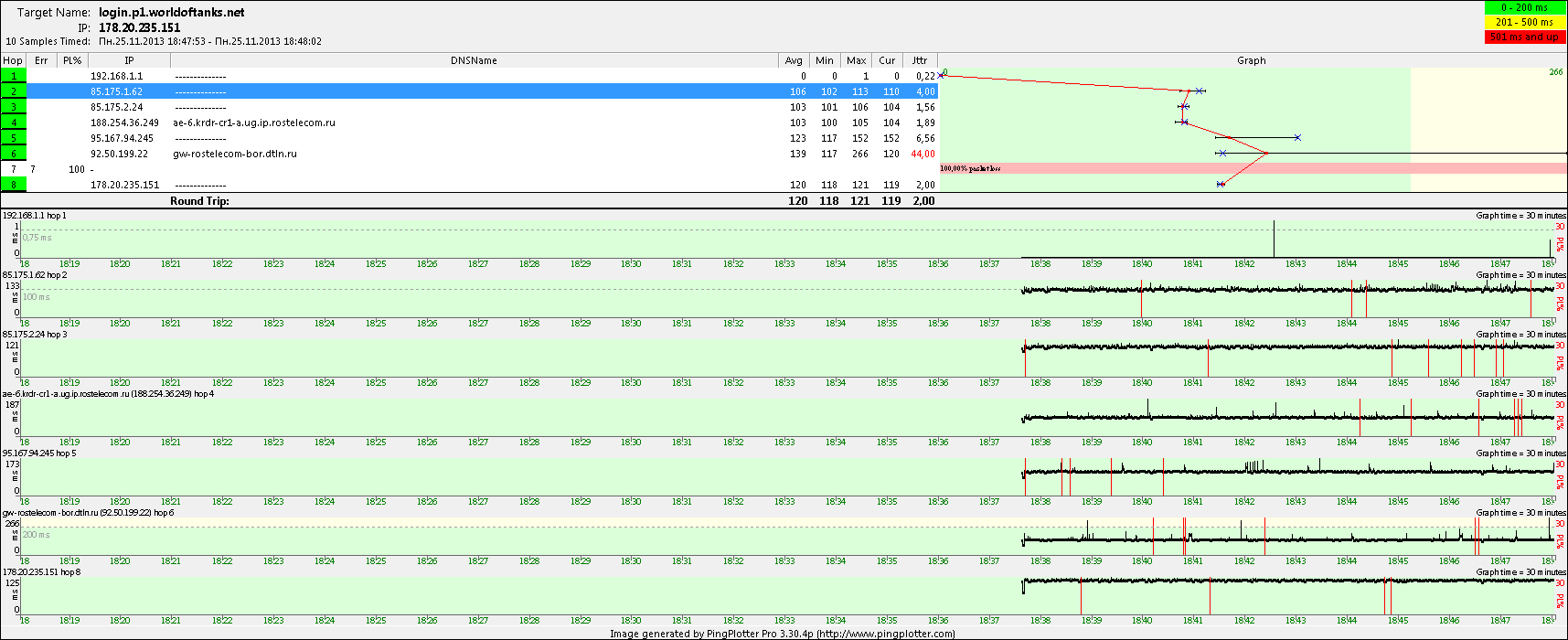Click the 100% packet loss red bar
Screen dimensions: 1568x640
click(x=1253, y=169)
